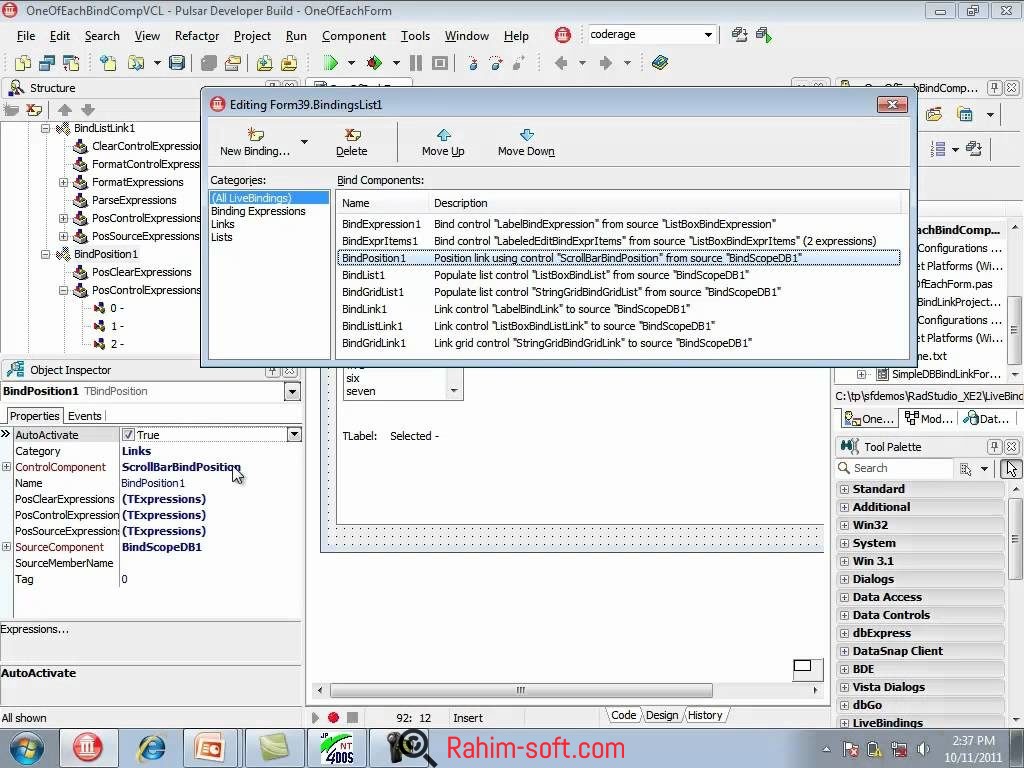Switch to the History tab
The height and width of the screenshot is (768, 1024).
[x=705, y=715]
